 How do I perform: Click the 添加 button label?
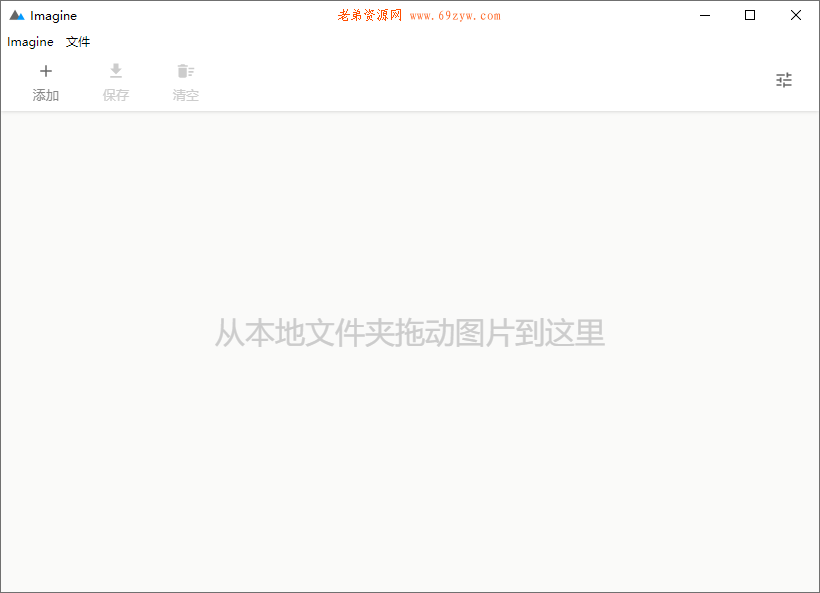pos(46,95)
